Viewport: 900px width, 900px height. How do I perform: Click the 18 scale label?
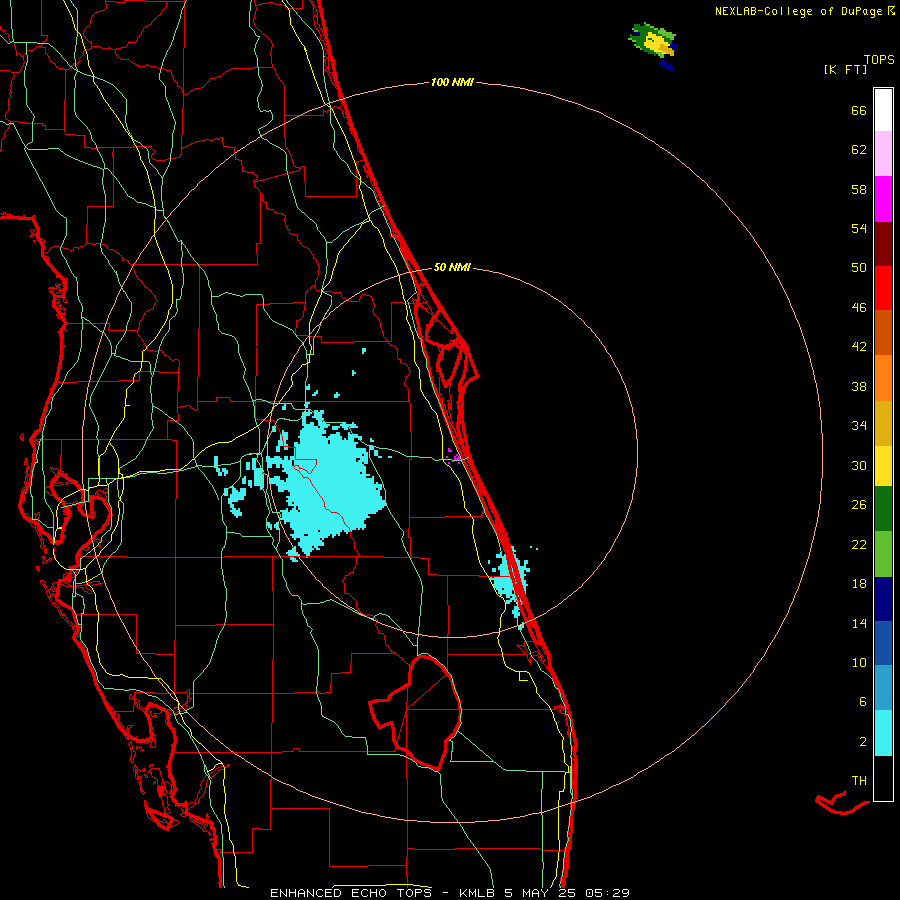[x=859, y=584]
